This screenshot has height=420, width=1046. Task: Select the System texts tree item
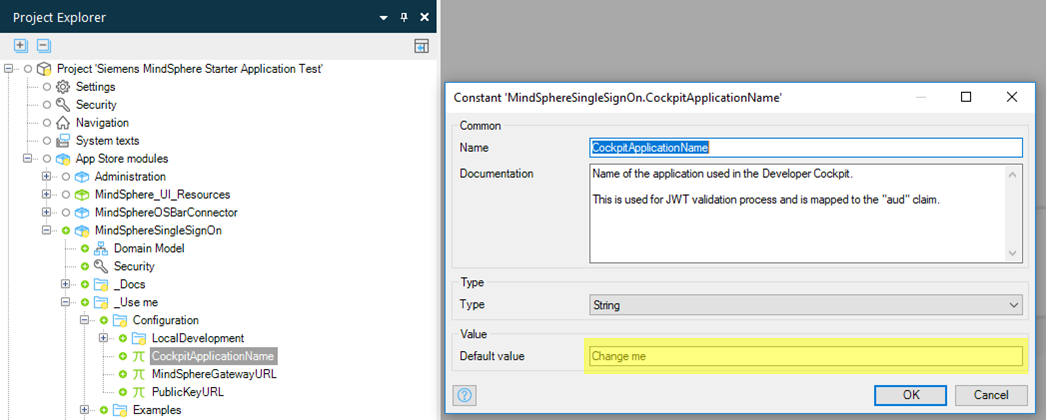pyautogui.click(x=107, y=141)
